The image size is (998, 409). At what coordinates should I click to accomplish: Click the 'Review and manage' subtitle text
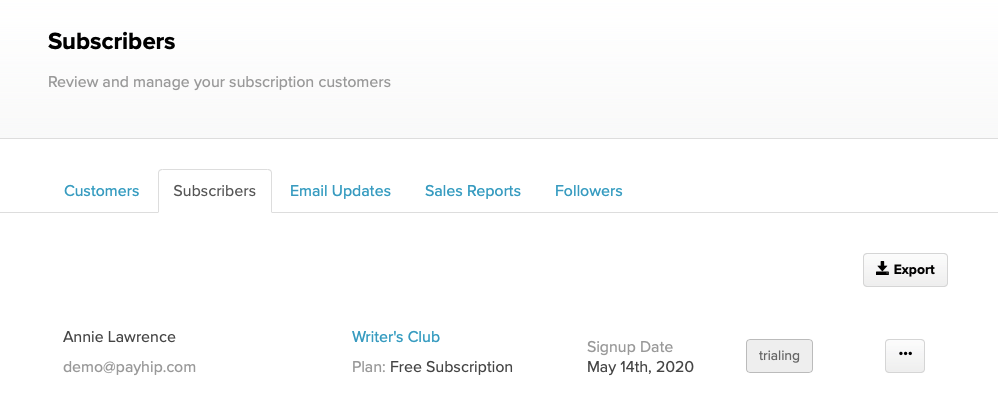(x=219, y=82)
